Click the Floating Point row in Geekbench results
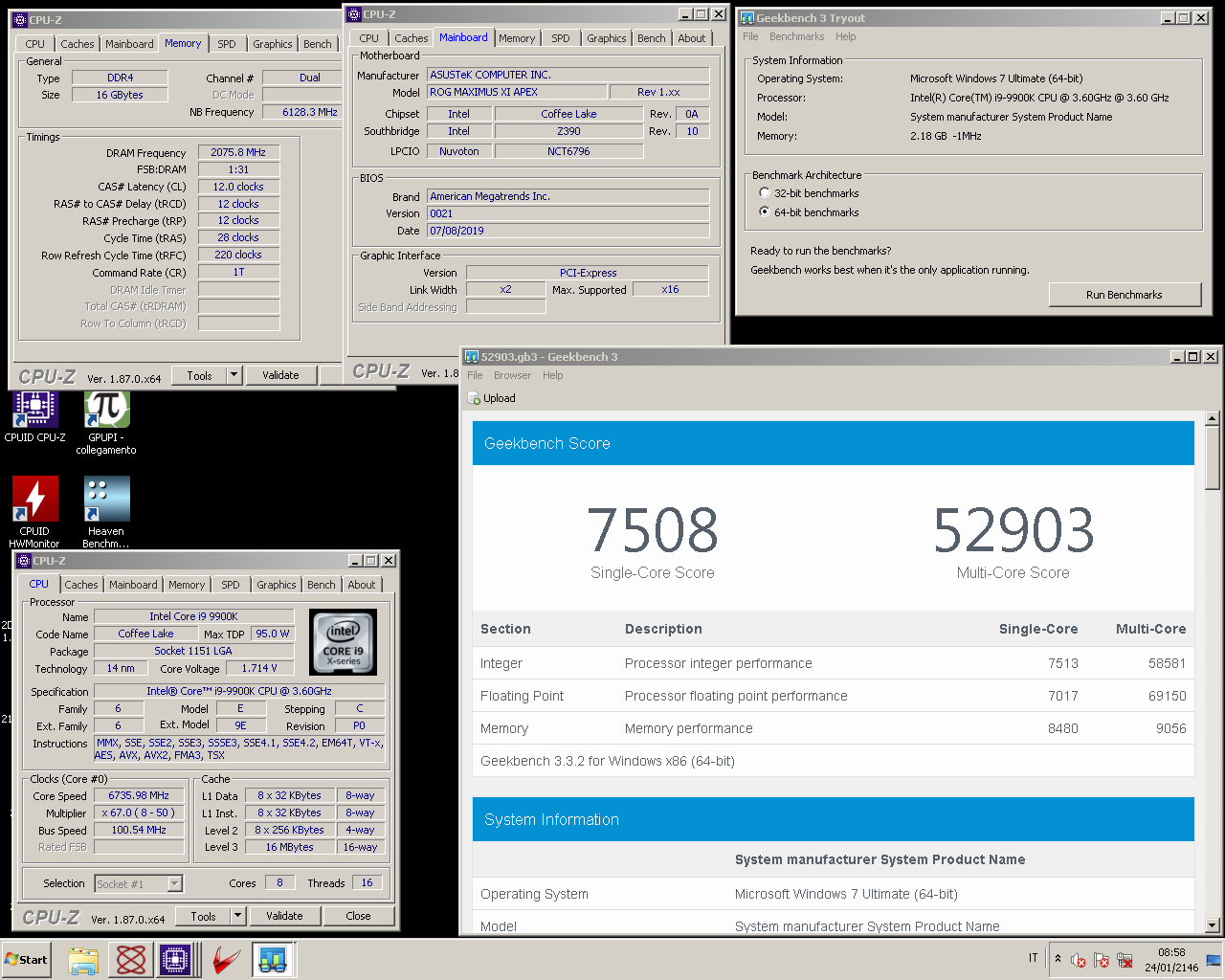 point(833,696)
